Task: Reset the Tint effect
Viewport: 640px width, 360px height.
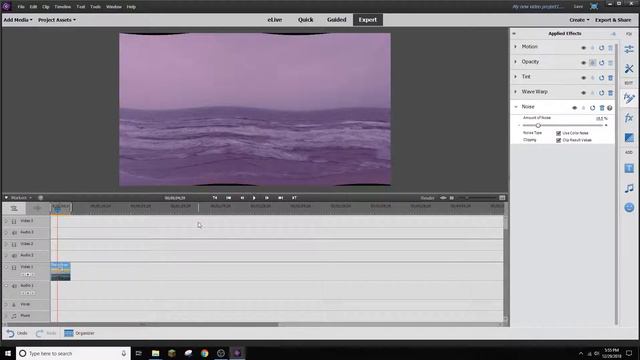Action: tap(602, 78)
